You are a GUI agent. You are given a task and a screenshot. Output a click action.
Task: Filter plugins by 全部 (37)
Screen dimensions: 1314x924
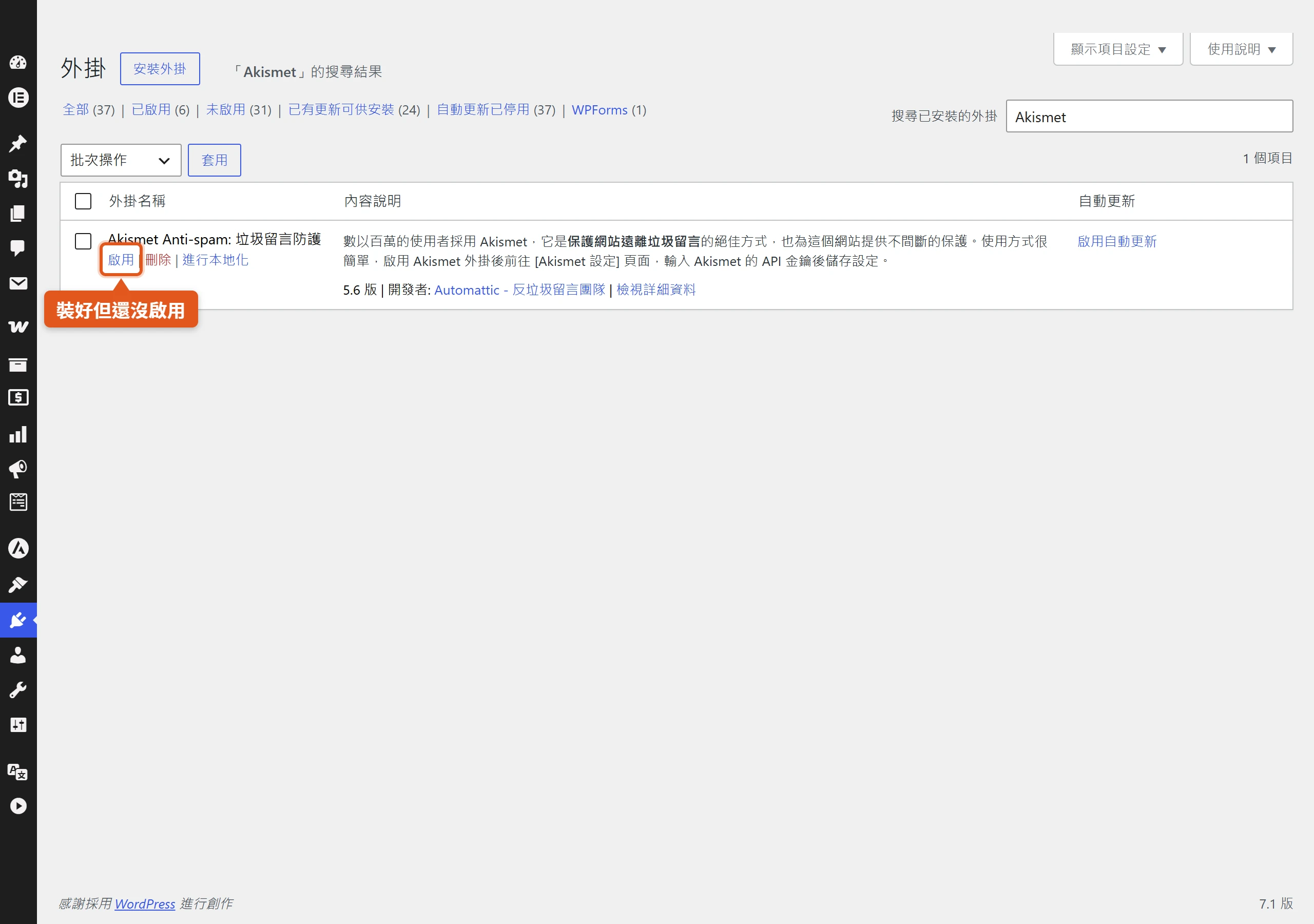[89, 110]
